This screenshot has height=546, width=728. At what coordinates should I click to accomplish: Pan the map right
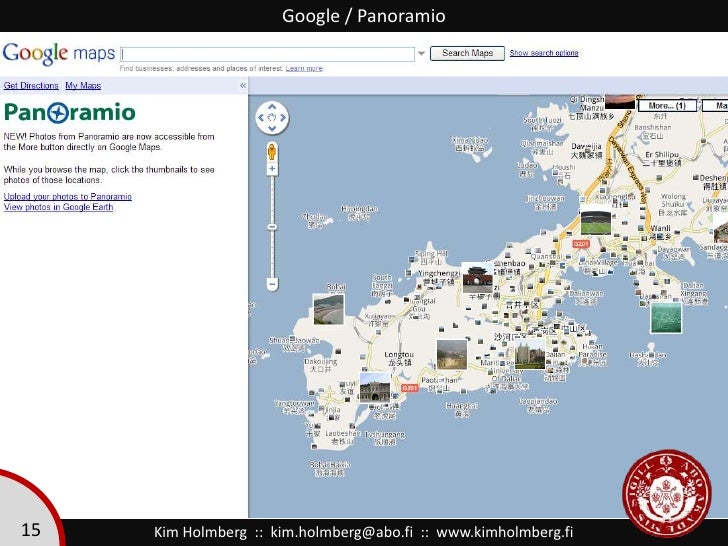click(x=283, y=118)
